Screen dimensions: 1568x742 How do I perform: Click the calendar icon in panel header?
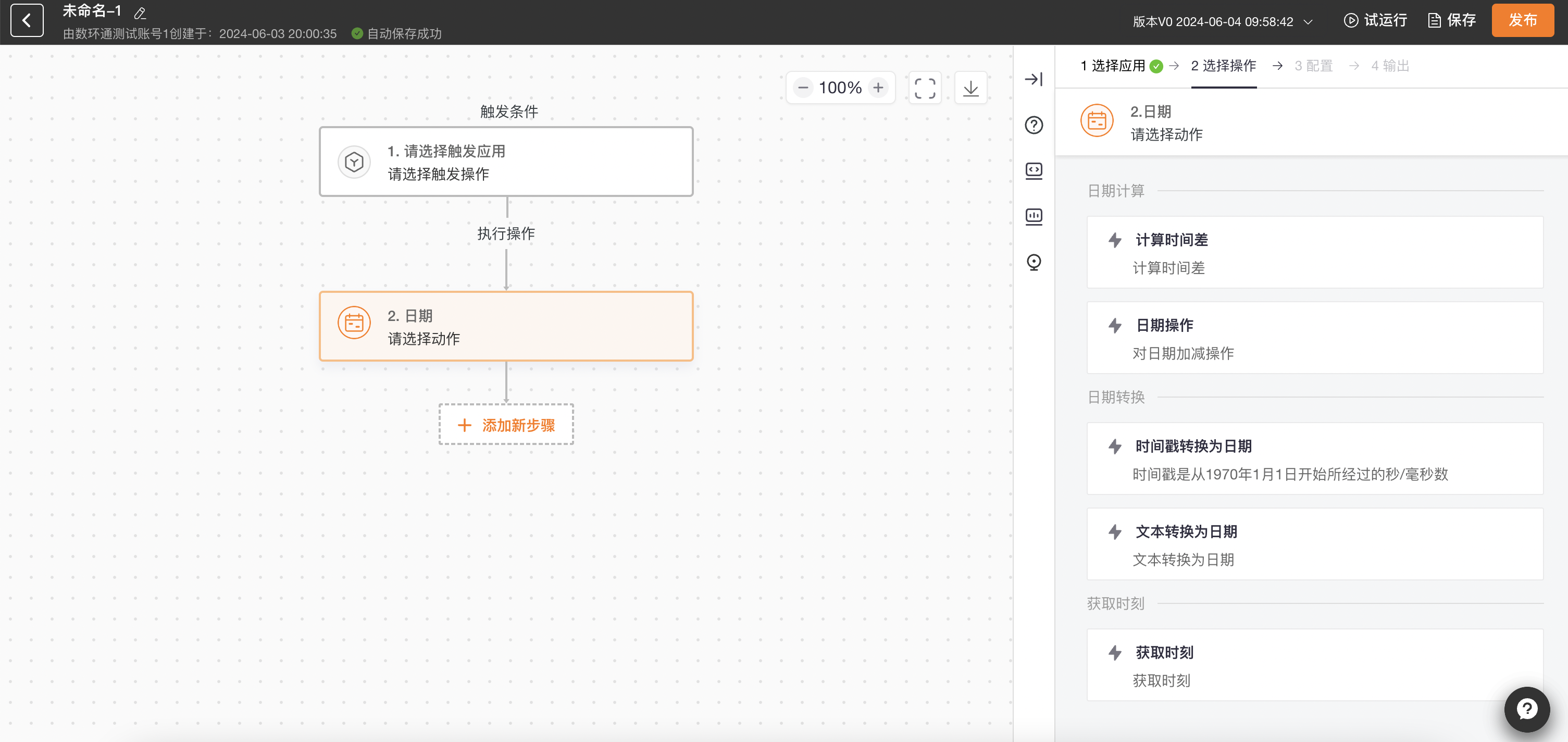[1096, 120]
